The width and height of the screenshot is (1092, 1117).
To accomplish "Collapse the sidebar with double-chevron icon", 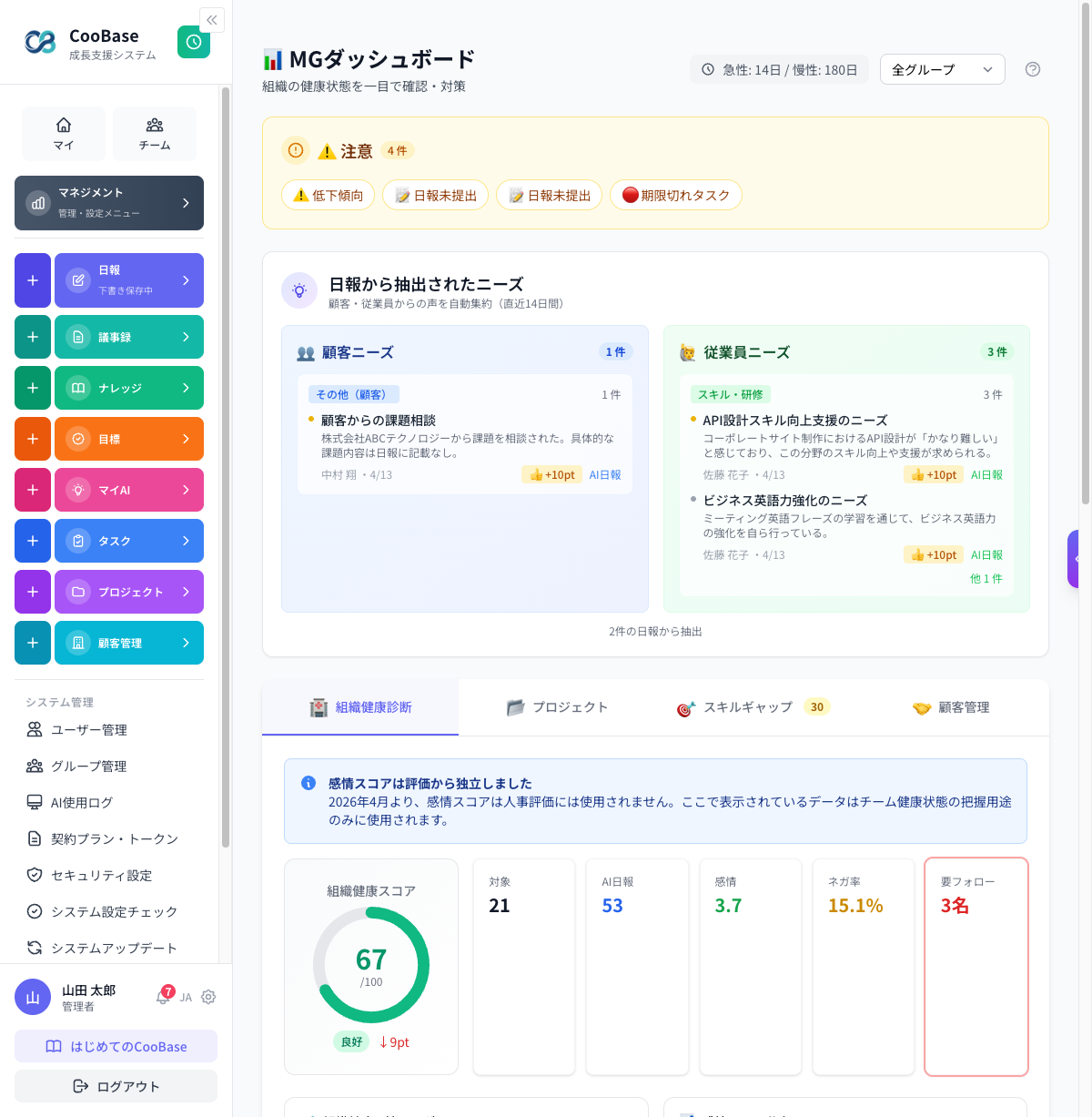I will 211,20.
